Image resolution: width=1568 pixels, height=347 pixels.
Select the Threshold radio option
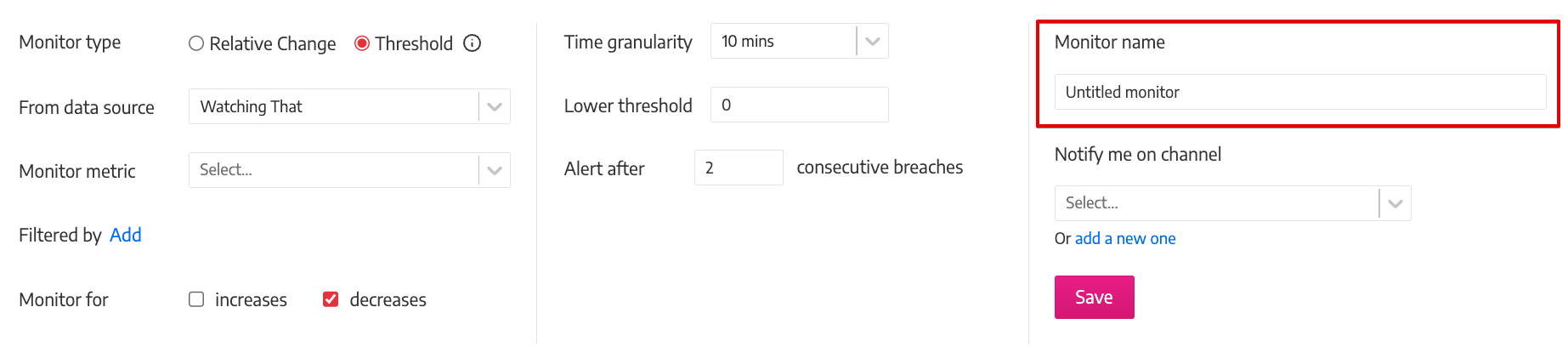click(362, 43)
